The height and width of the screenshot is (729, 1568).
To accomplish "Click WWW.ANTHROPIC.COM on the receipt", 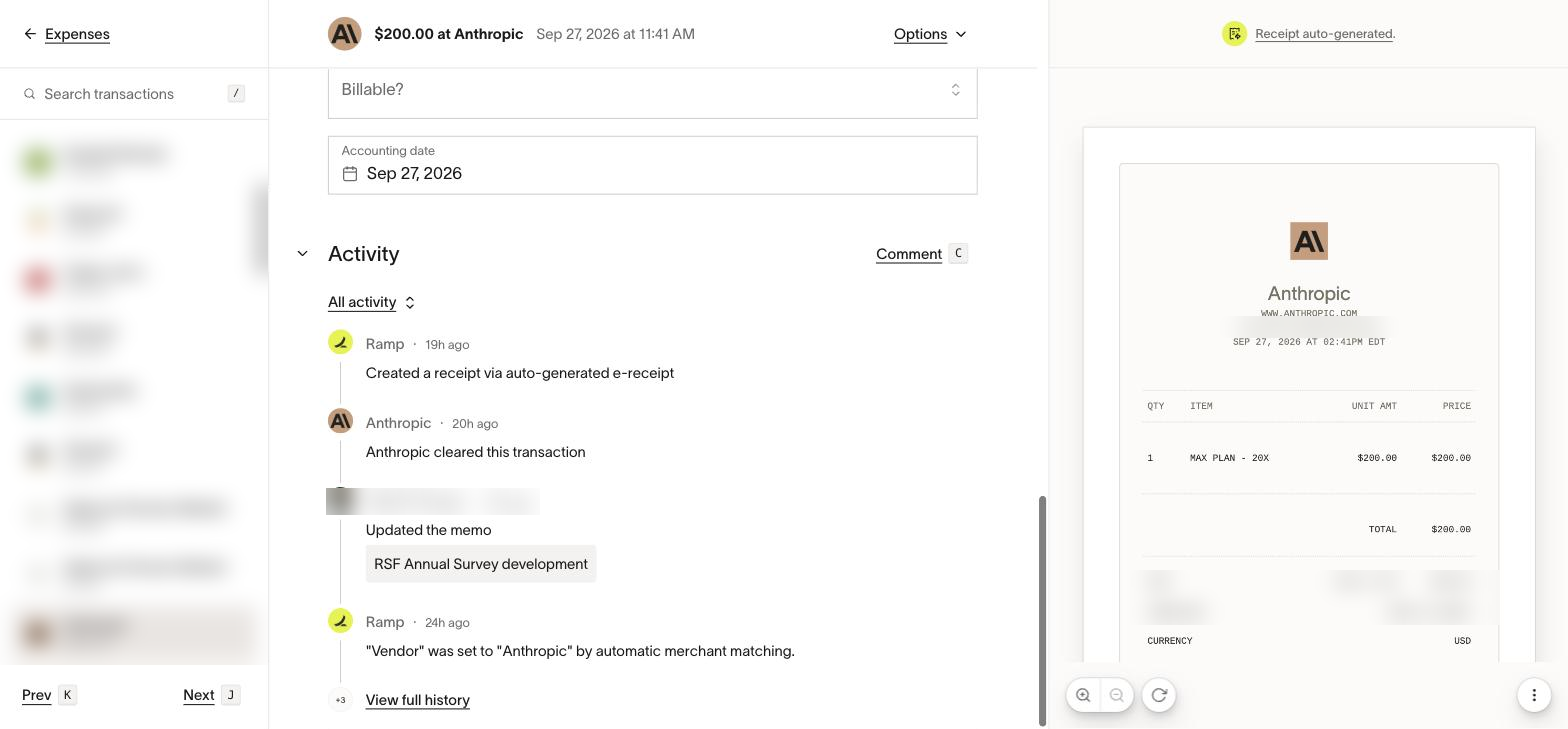I will tap(1309, 313).
